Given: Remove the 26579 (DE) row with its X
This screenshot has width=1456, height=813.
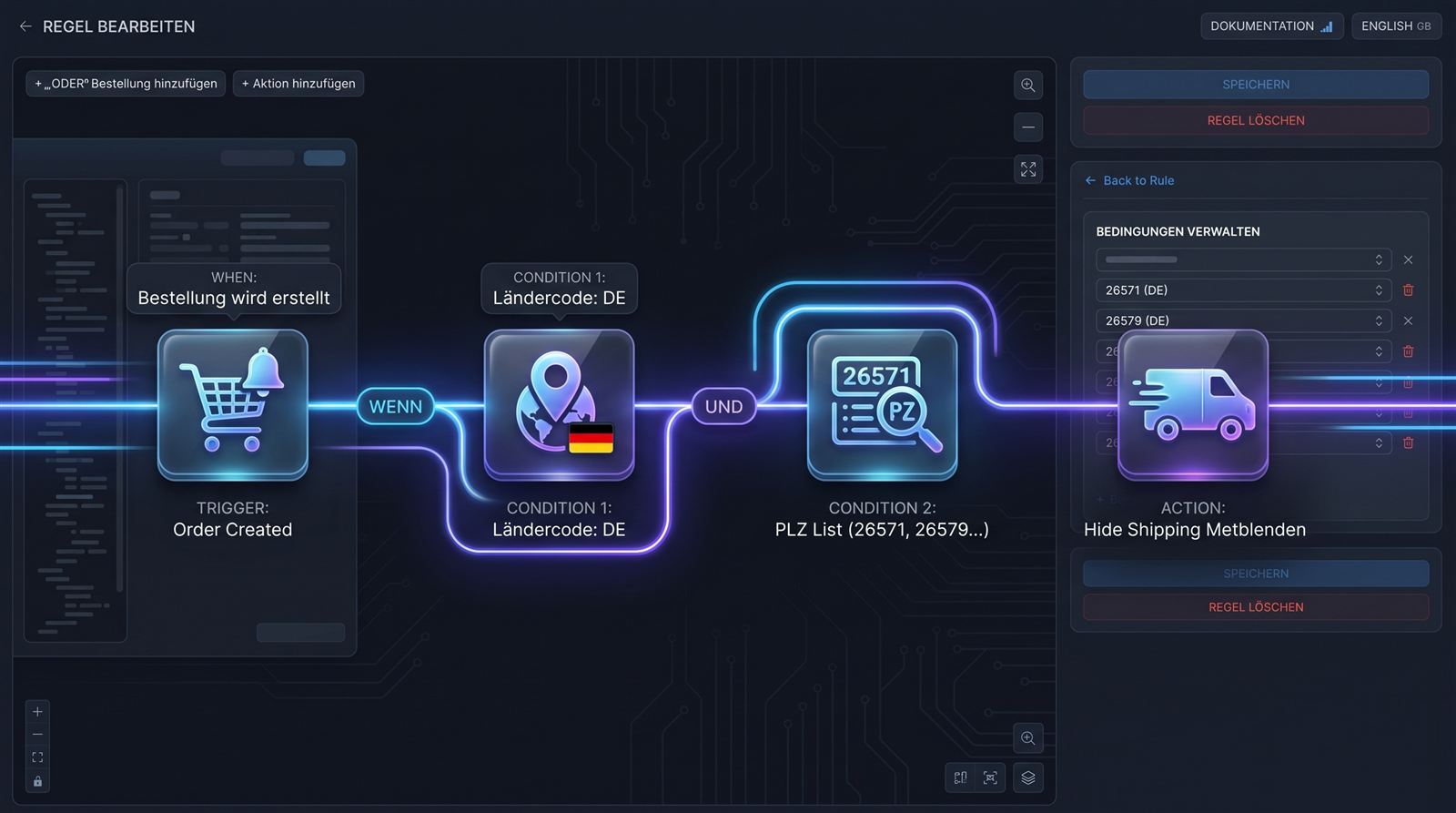Looking at the screenshot, I should coord(1408,320).
